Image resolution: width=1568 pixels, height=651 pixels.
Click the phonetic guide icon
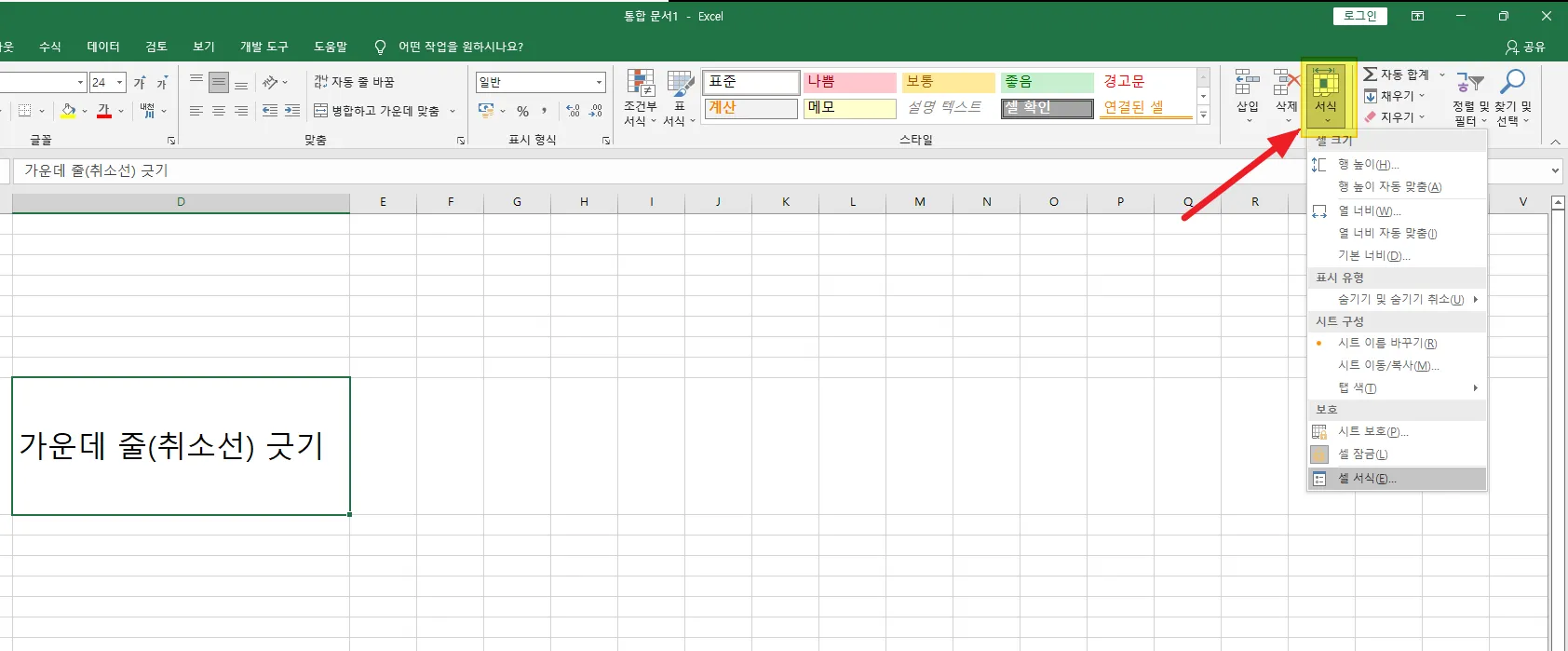pyautogui.click(x=147, y=111)
